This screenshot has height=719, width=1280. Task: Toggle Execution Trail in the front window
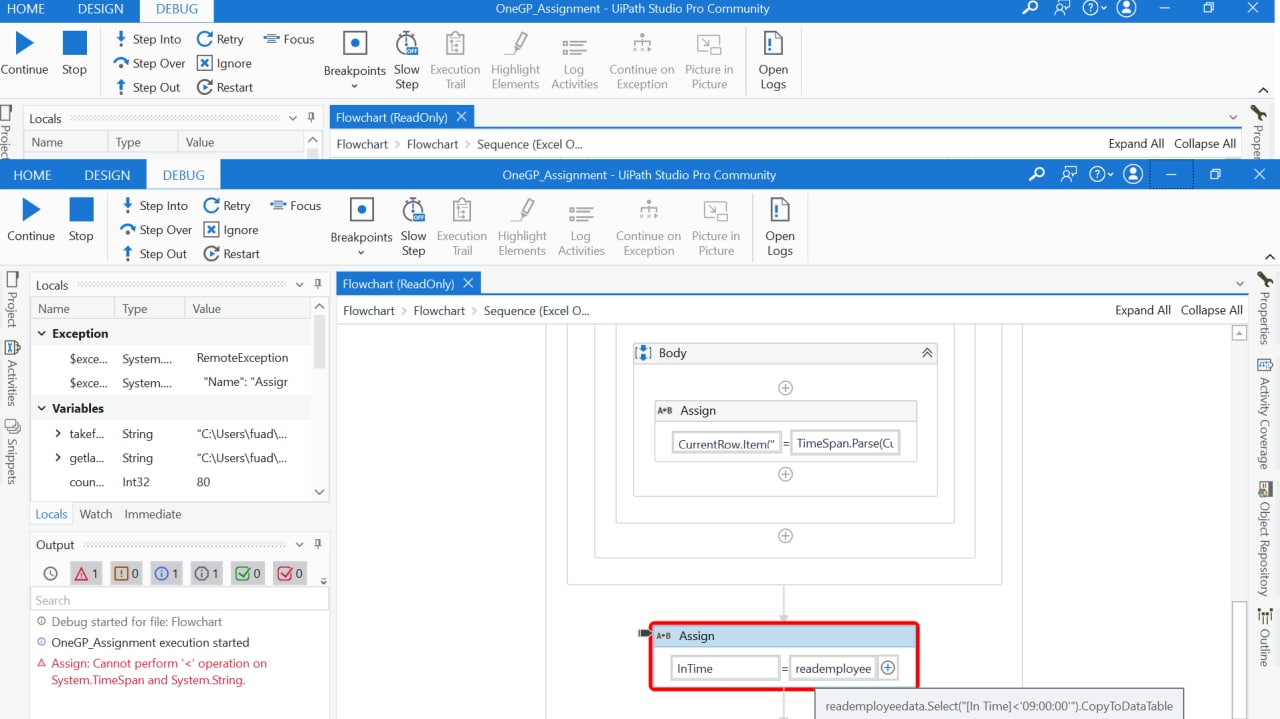(462, 227)
